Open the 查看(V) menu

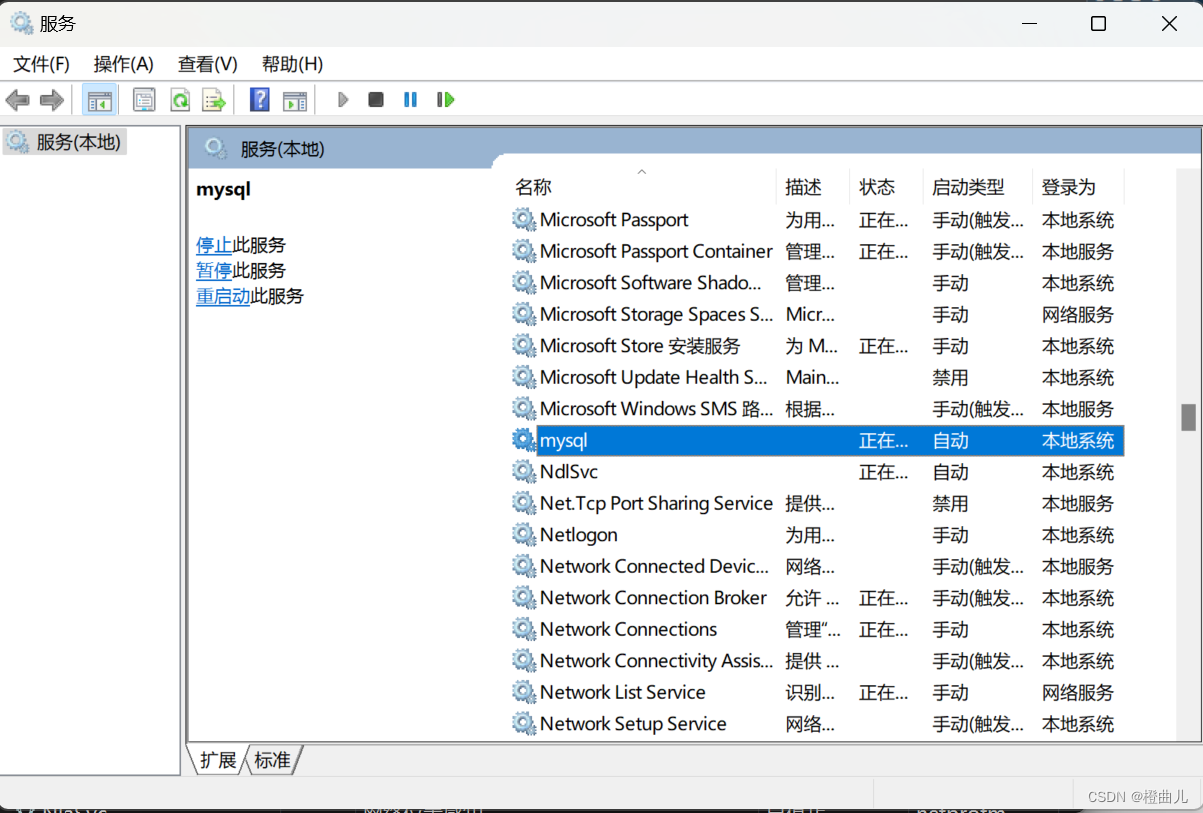point(208,64)
